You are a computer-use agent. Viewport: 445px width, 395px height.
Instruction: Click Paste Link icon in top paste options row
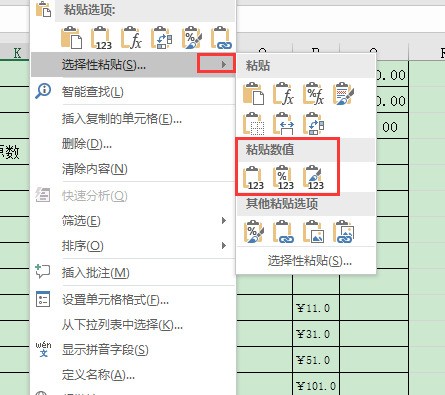(222, 38)
